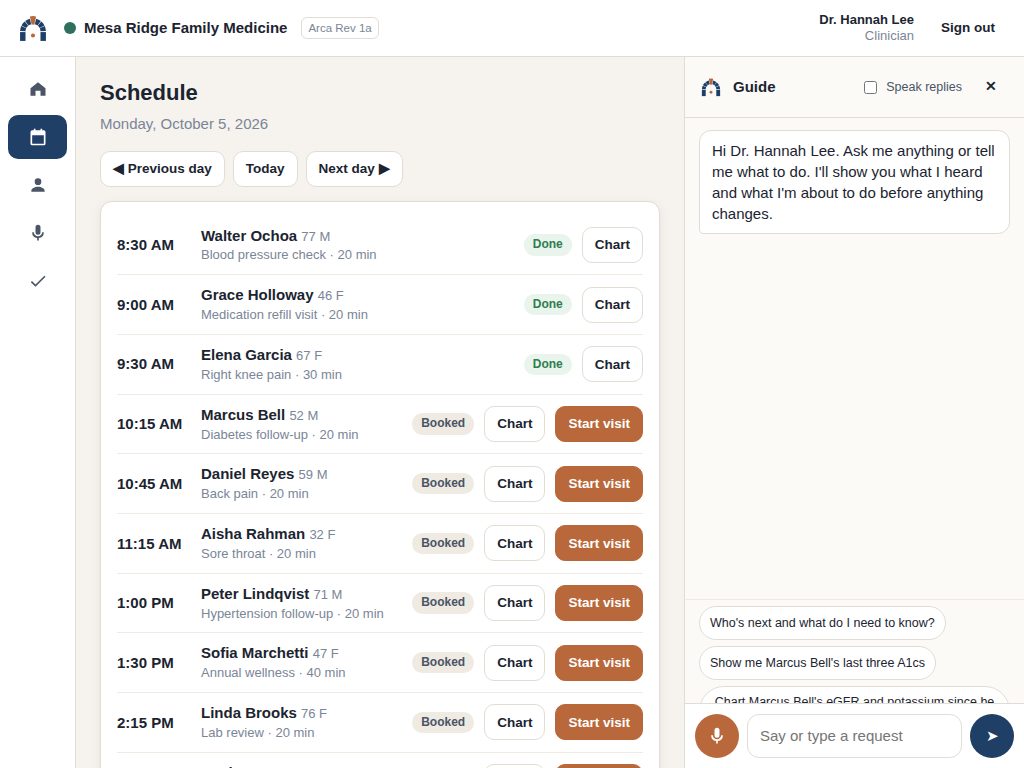Open Daniel Reyes's chart
This screenshot has height=768, width=1024.
515,484
